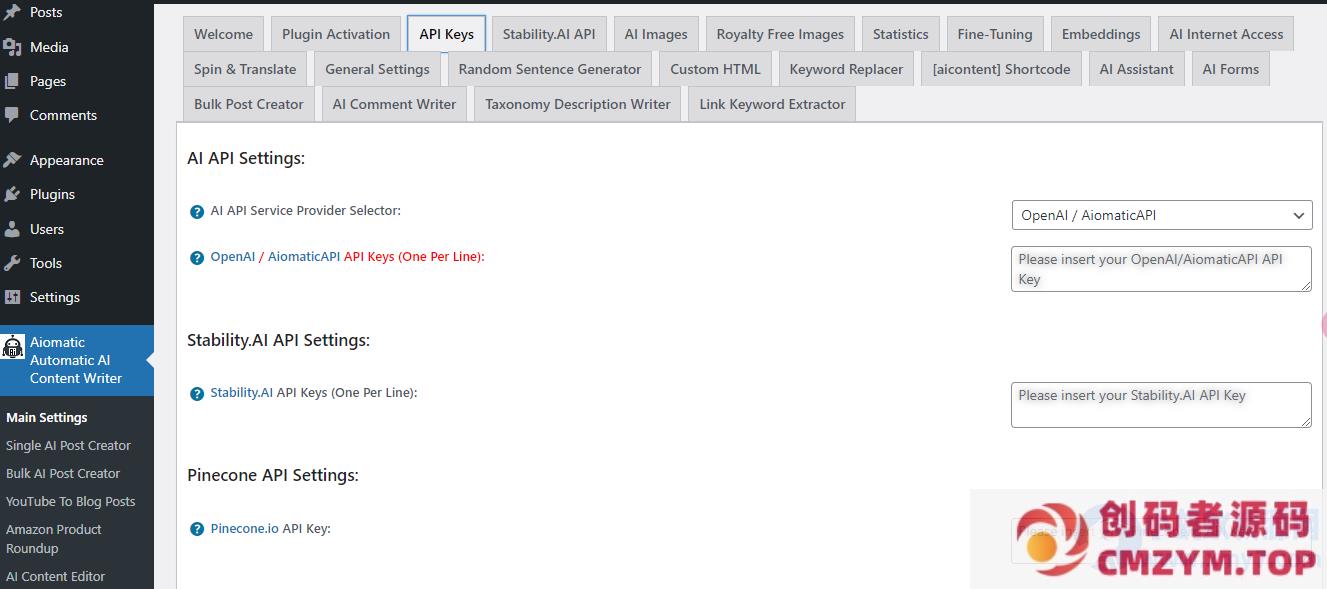Click the Users person icon
The width and height of the screenshot is (1327, 589).
coord(12,229)
